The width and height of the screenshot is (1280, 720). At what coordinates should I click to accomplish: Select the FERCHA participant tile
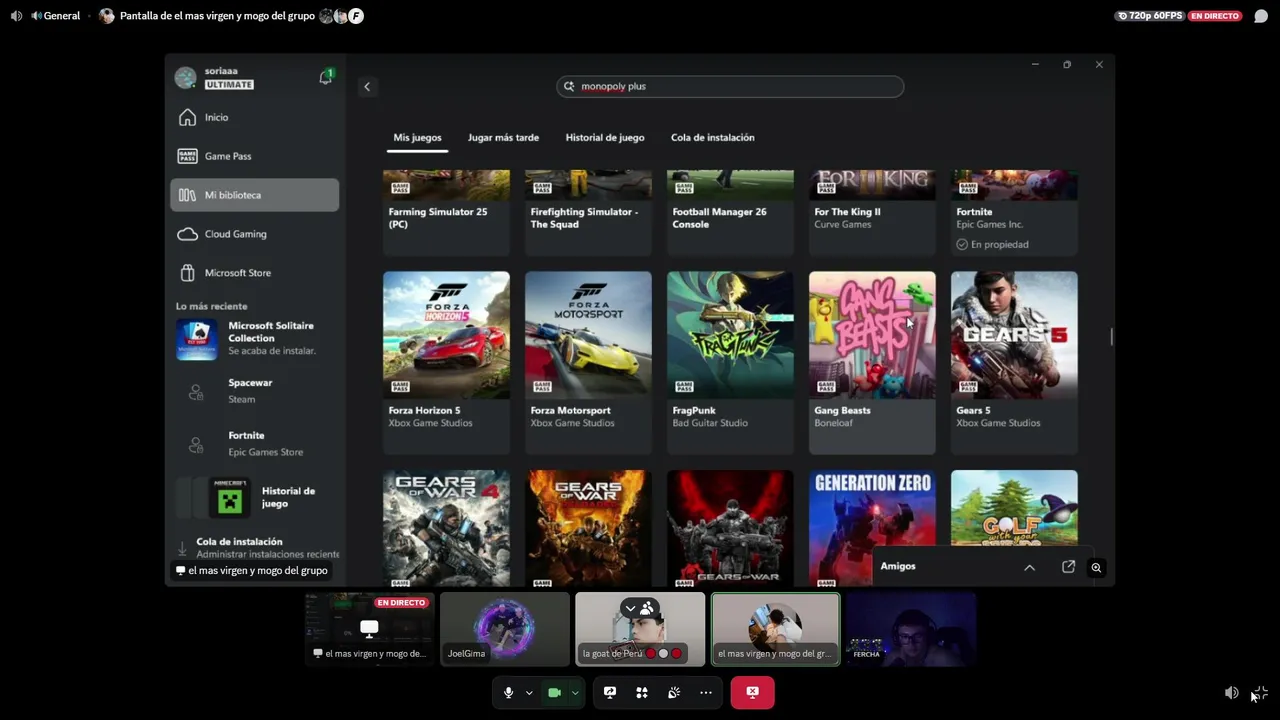911,629
